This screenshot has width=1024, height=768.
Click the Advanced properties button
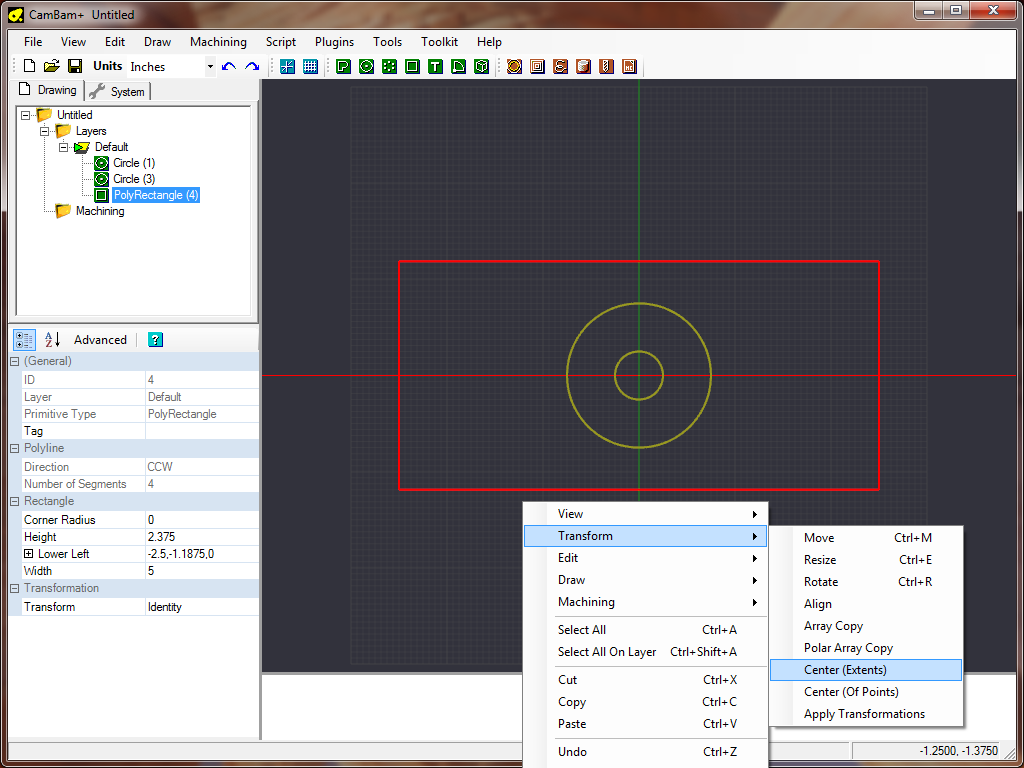(x=100, y=340)
